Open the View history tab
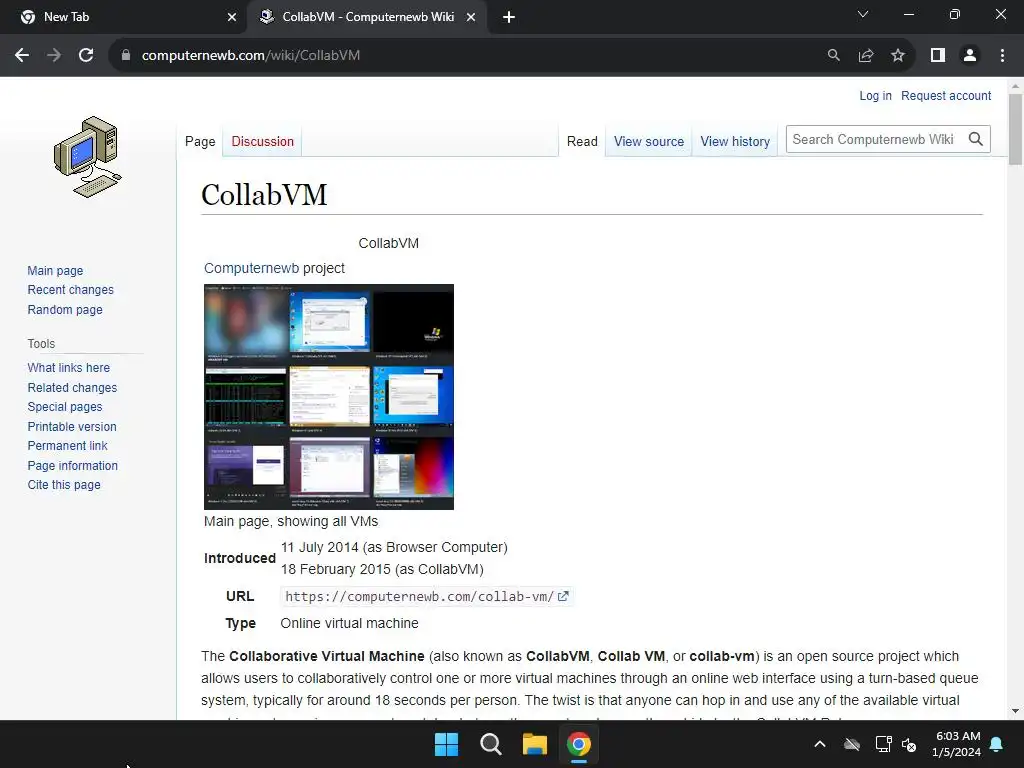 [x=735, y=142]
